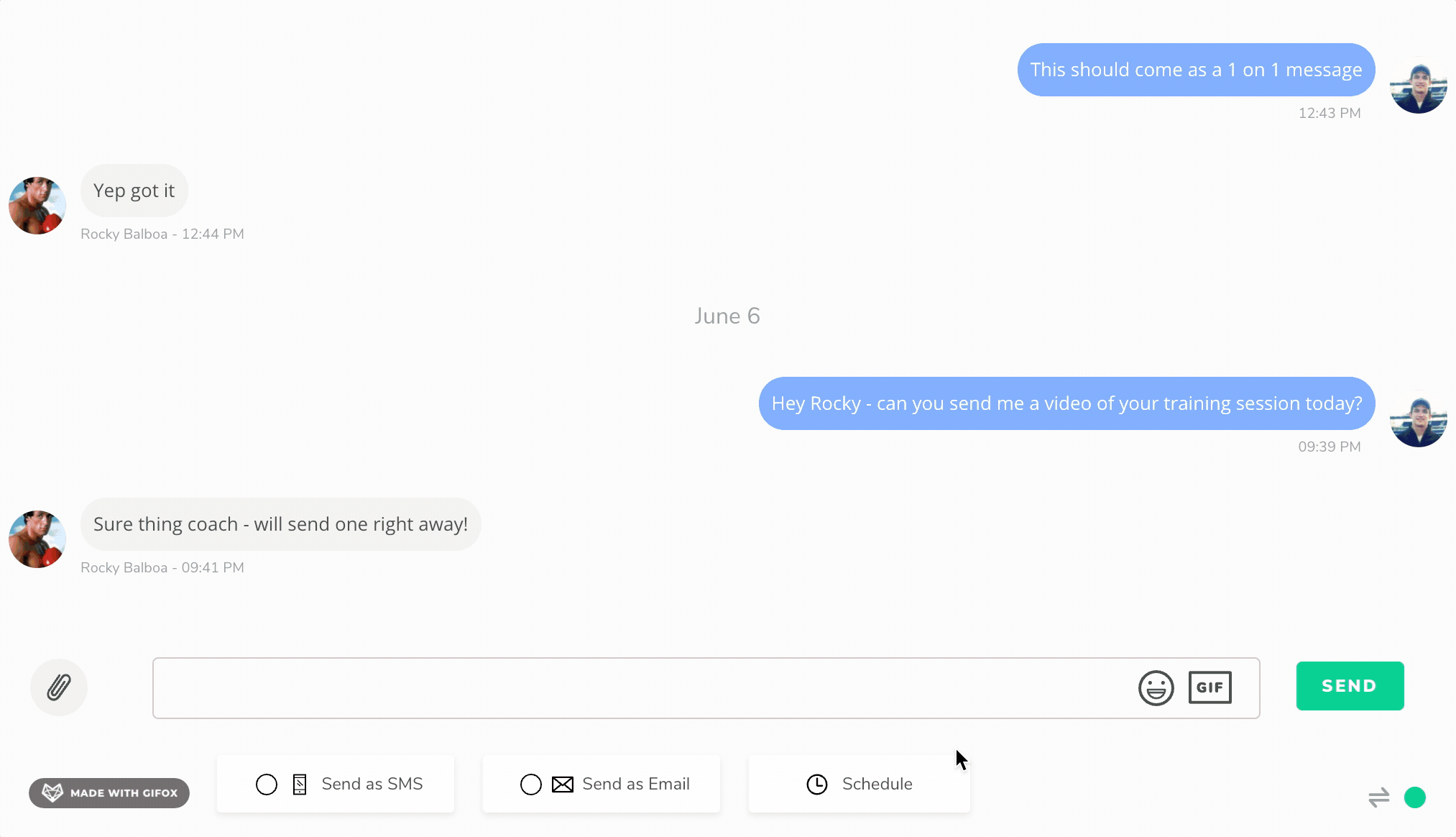Click Rocky Balboa's avatar next to 'Yep got it'

[37, 206]
